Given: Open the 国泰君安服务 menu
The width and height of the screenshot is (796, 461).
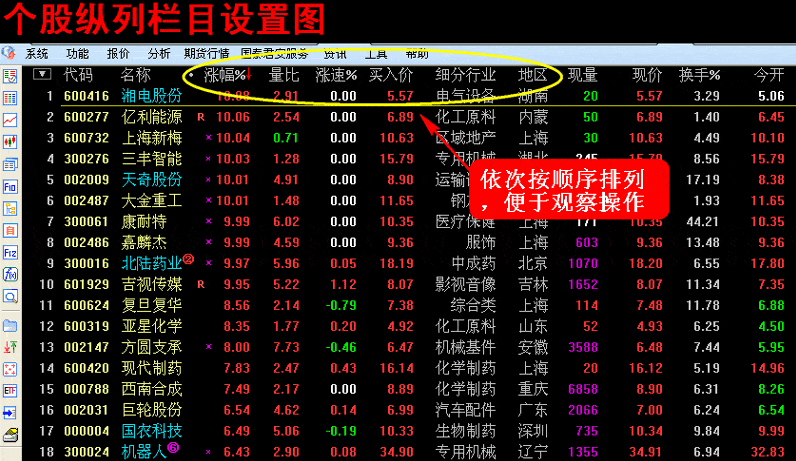Looking at the screenshot, I should point(274,54).
